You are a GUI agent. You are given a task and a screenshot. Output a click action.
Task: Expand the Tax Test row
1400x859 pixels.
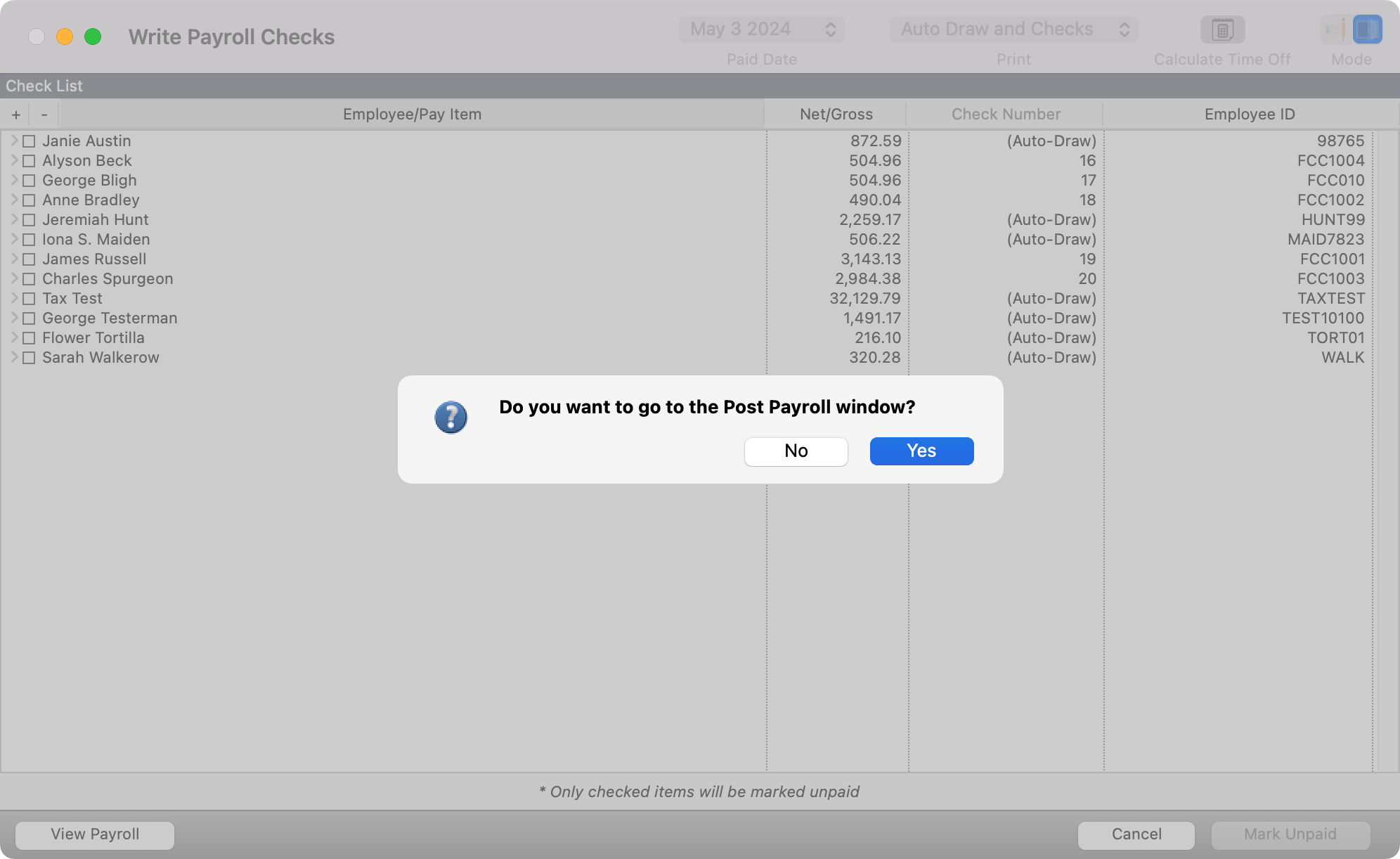click(x=14, y=298)
